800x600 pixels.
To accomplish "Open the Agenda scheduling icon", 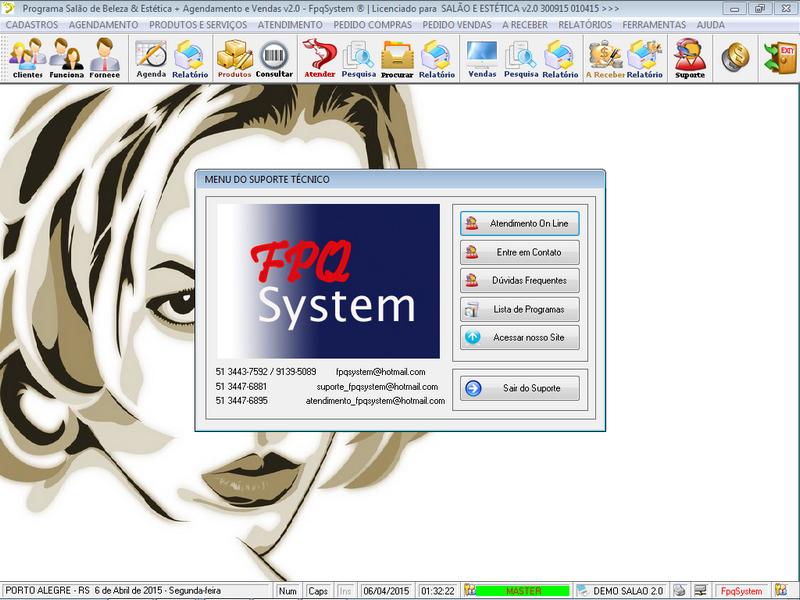I will point(151,58).
